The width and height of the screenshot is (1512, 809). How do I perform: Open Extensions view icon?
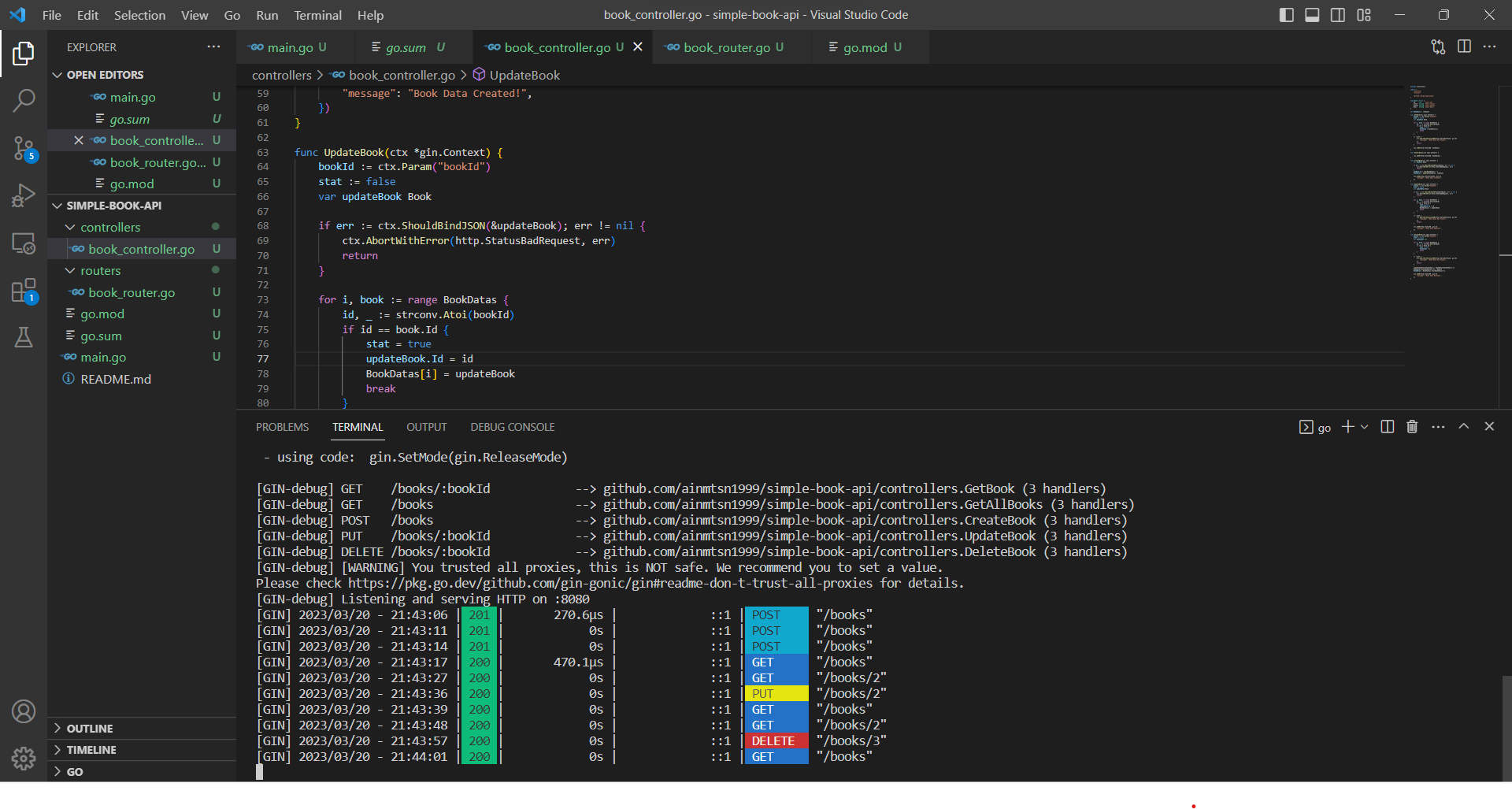coord(24,291)
